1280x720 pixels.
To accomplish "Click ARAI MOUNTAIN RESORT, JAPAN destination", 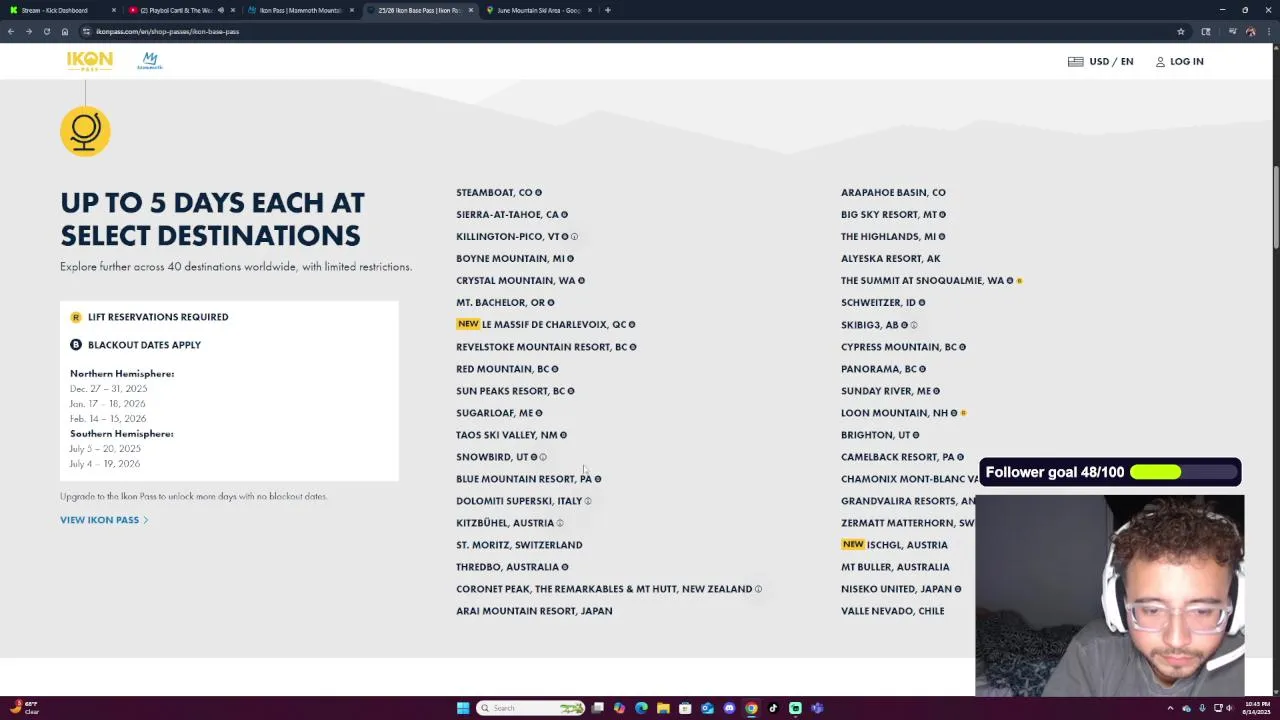I will [x=534, y=611].
